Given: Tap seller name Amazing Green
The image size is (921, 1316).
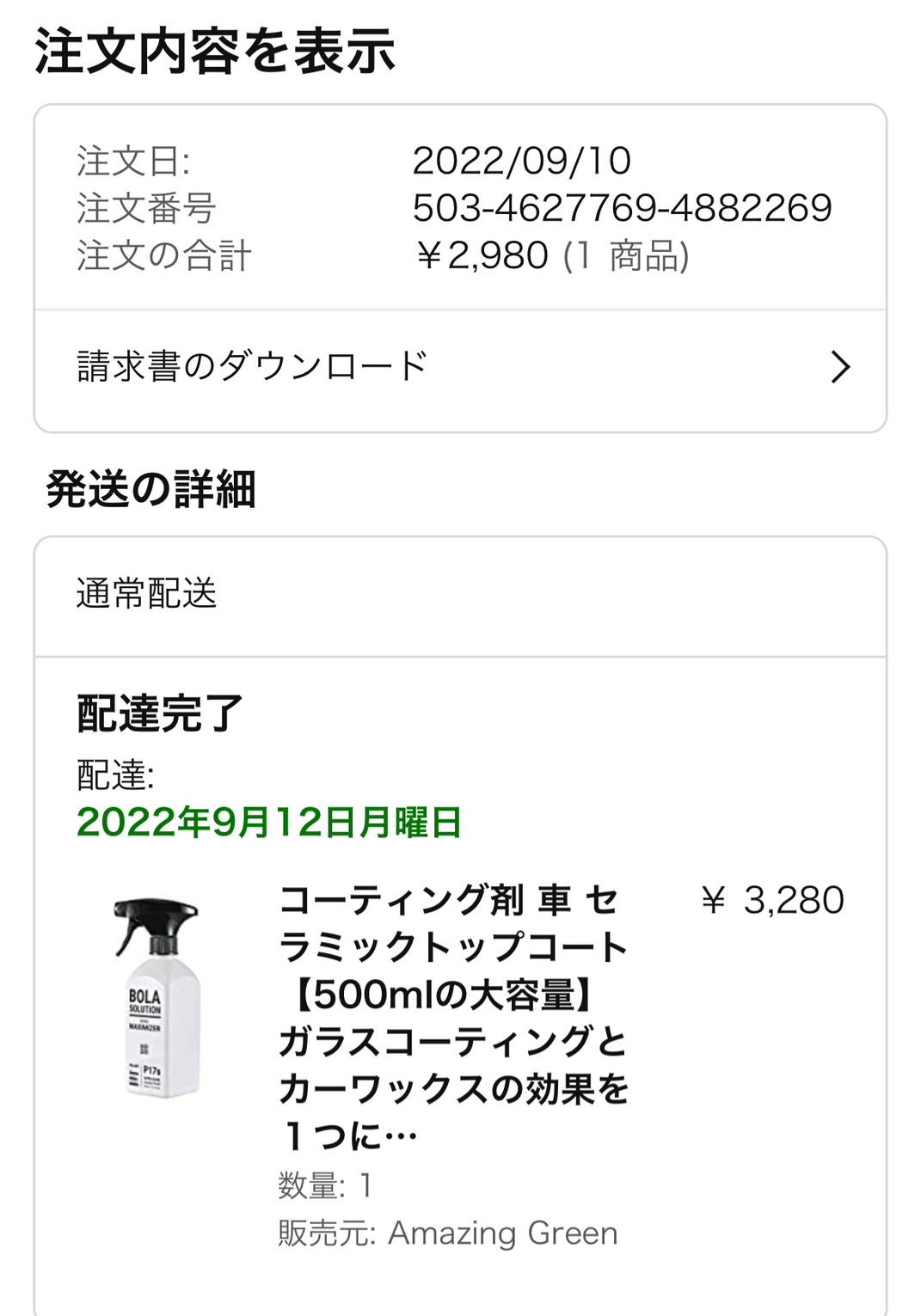Looking at the screenshot, I should click(503, 1233).
